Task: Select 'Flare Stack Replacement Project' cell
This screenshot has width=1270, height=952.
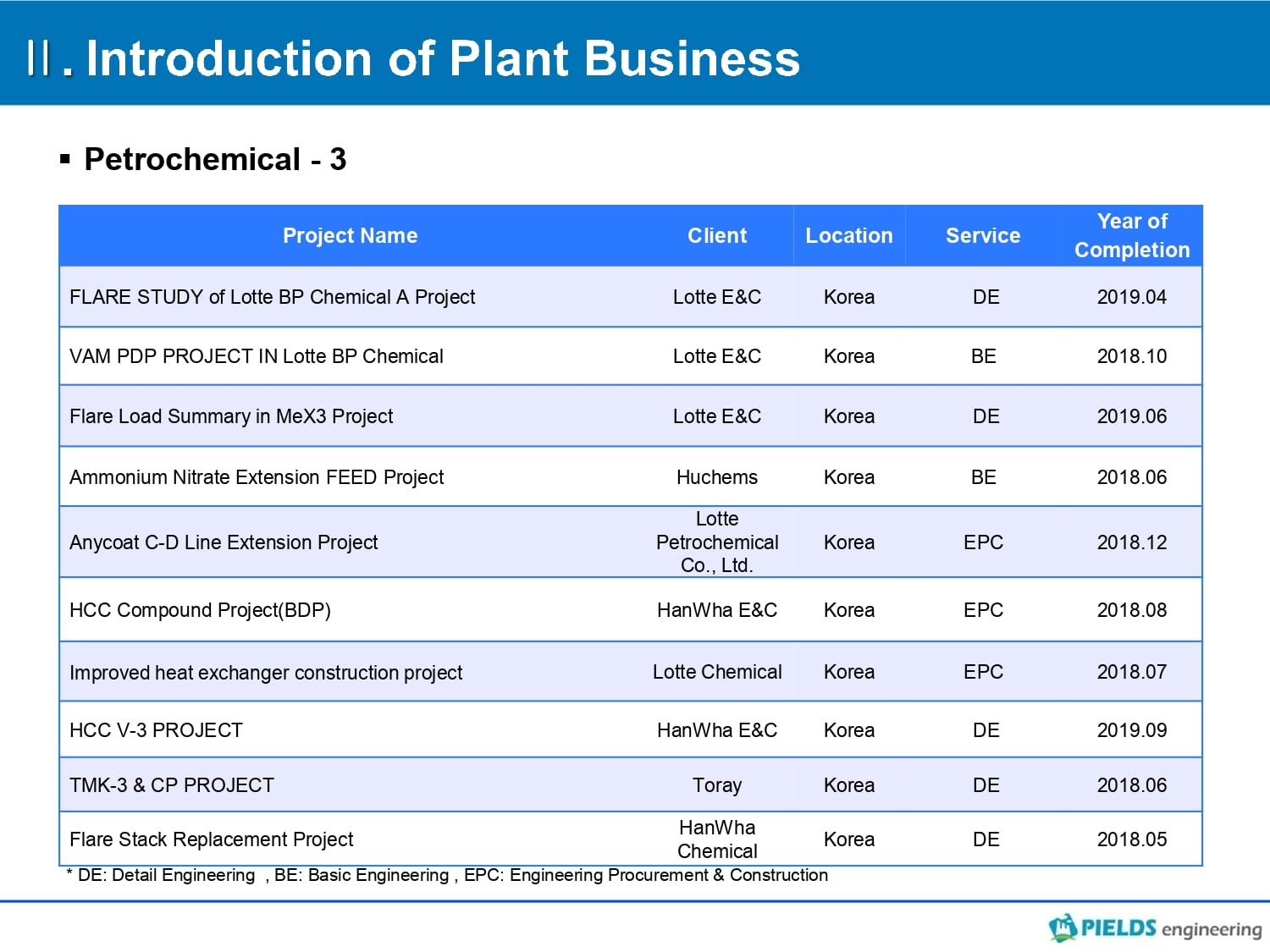Action: (x=211, y=839)
